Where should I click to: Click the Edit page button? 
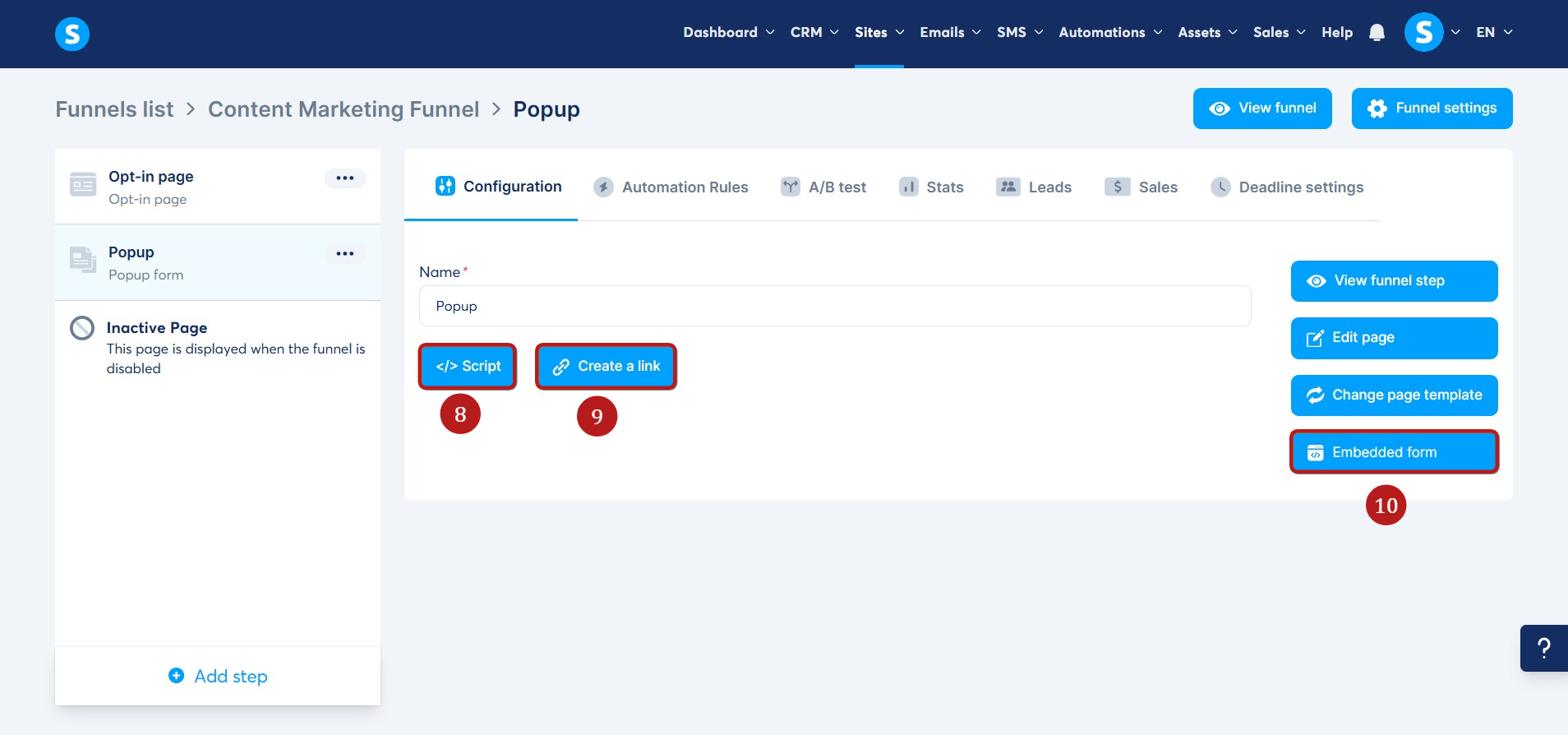[1395, 338]
